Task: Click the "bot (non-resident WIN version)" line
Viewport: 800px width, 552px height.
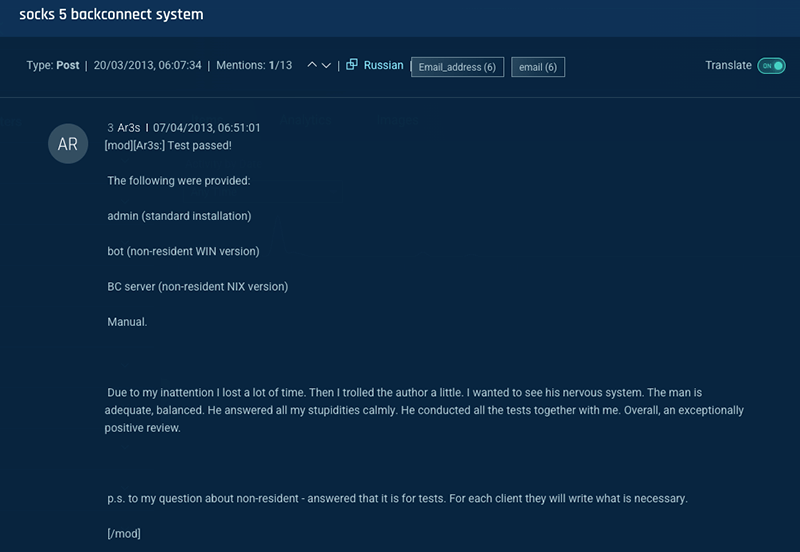Action: click(x=183, y=251)
